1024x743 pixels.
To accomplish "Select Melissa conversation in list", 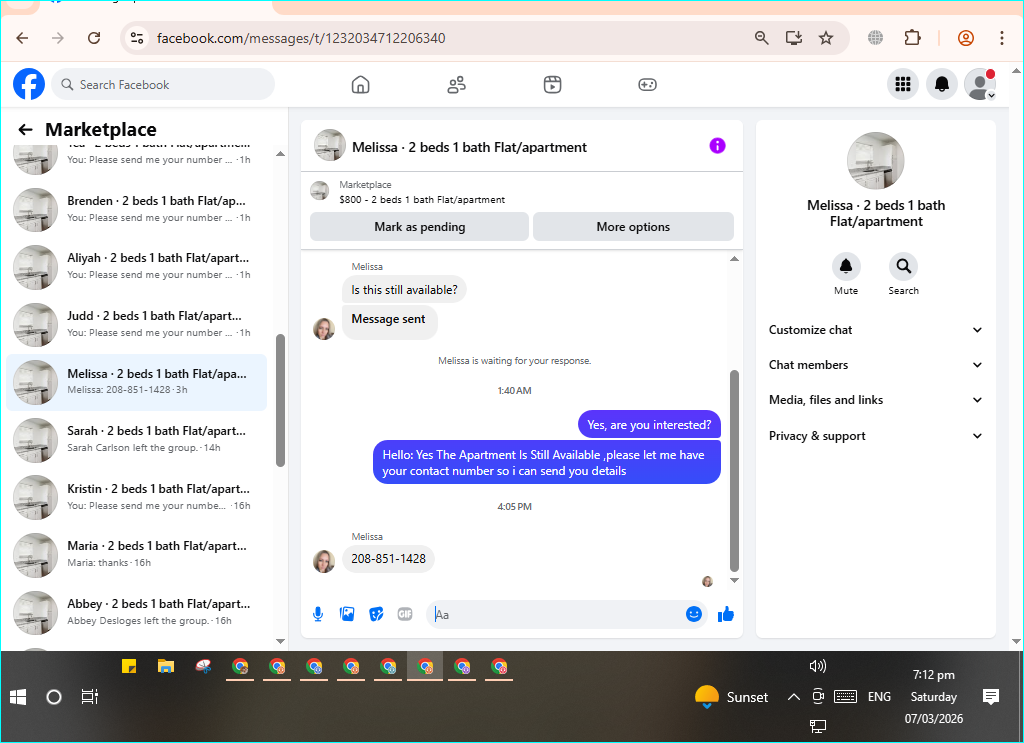I will tap(137, 382).
